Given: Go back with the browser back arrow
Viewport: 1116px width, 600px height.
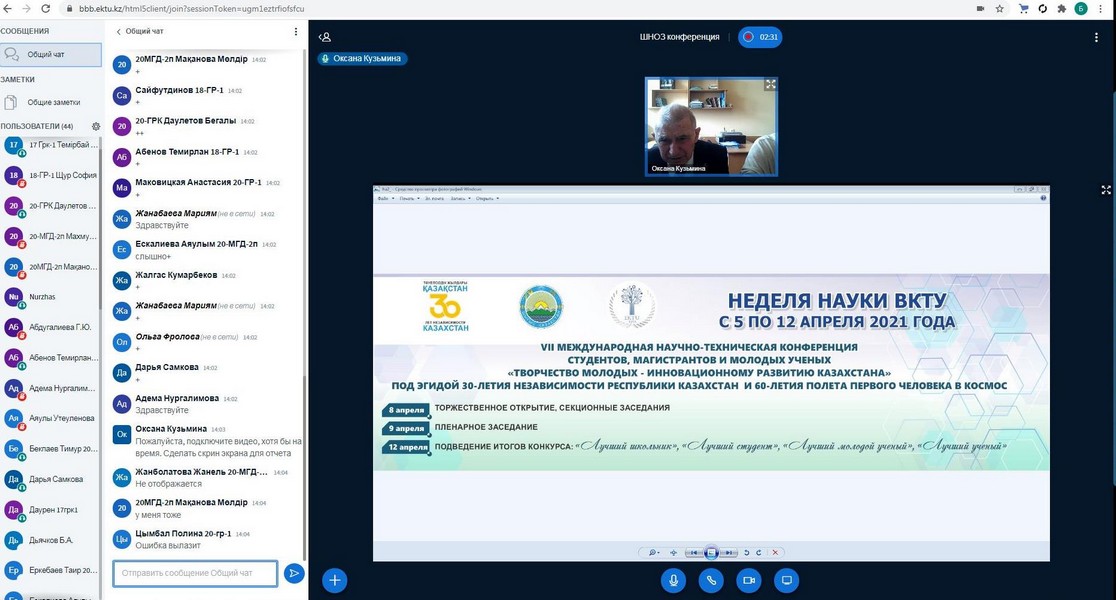Looking at the screenshot, I should pos(8,9).
